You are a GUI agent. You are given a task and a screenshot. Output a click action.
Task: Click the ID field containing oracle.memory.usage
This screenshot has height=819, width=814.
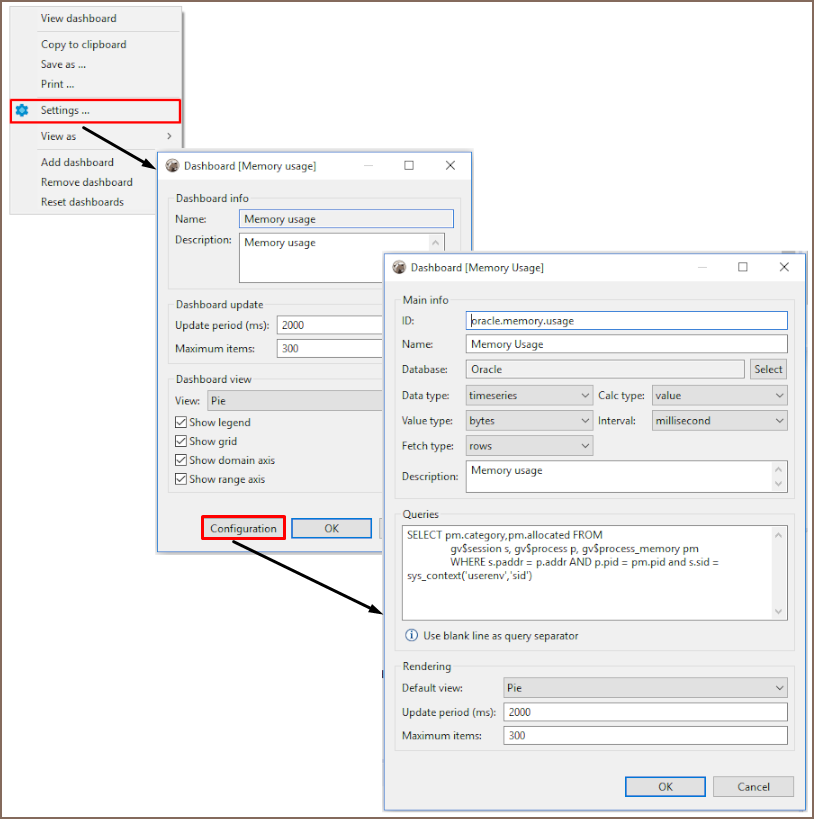[x=627, y=321]
